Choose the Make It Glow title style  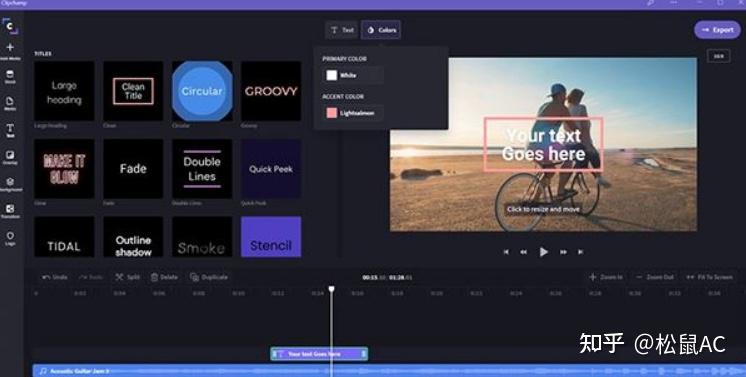(64, 169)
